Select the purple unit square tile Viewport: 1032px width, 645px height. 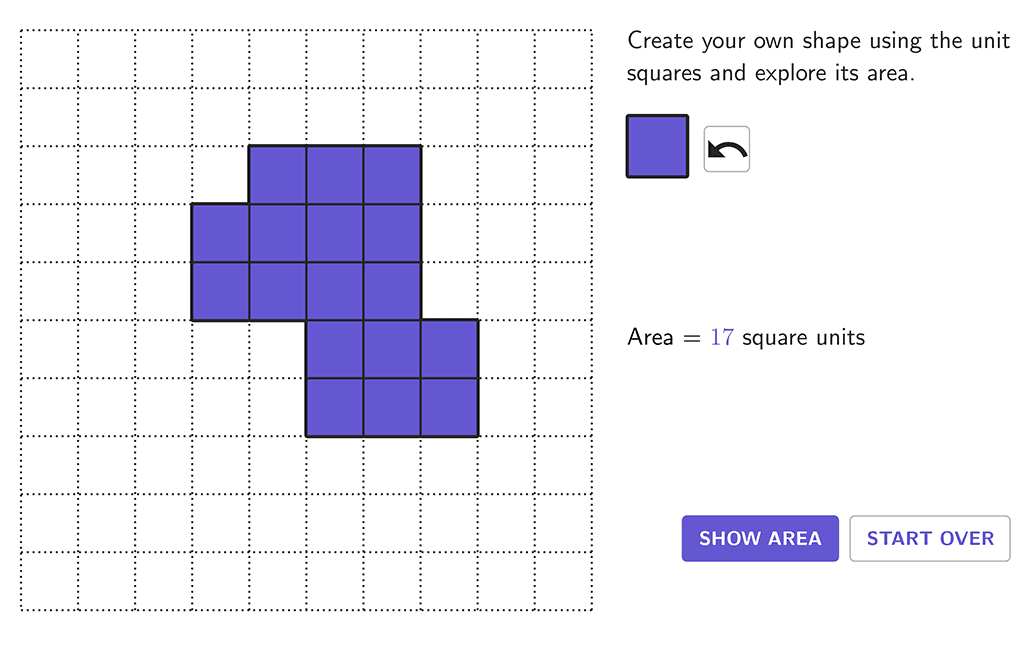pyautogui.click(x=657, y=146)
